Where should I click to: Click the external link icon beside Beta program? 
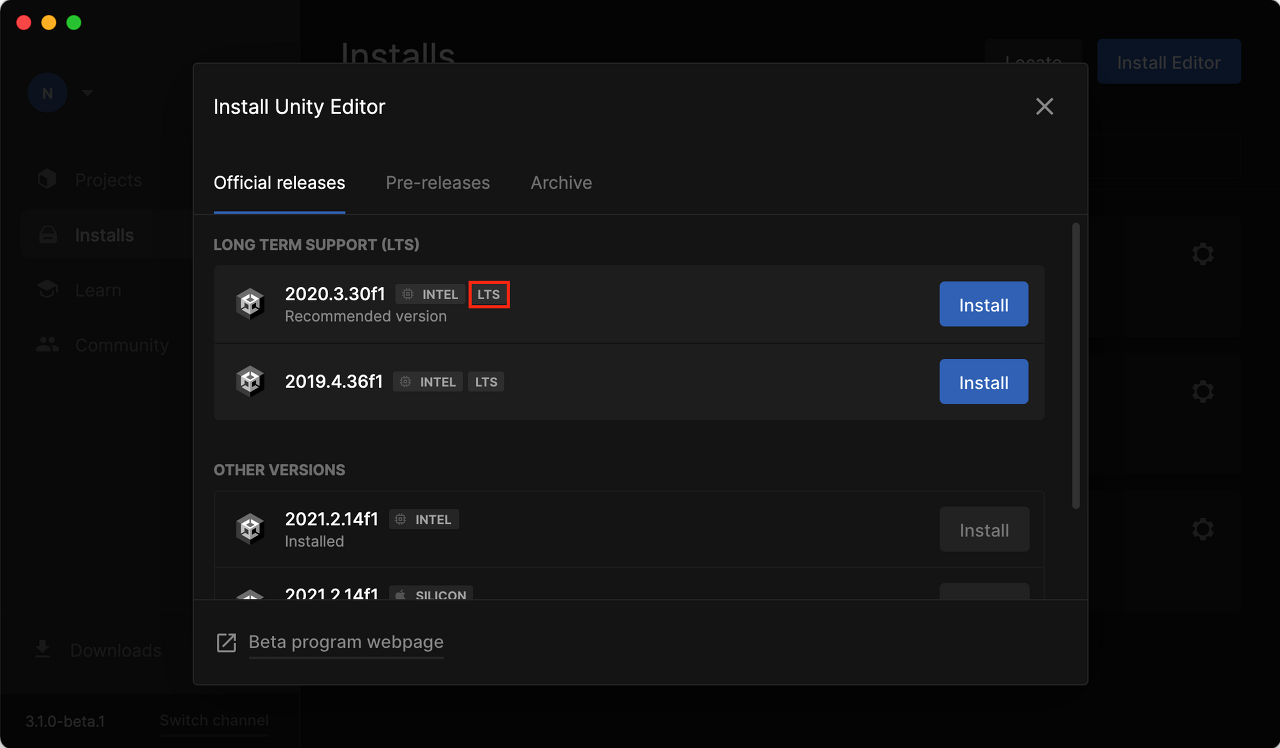coord(227,642)
